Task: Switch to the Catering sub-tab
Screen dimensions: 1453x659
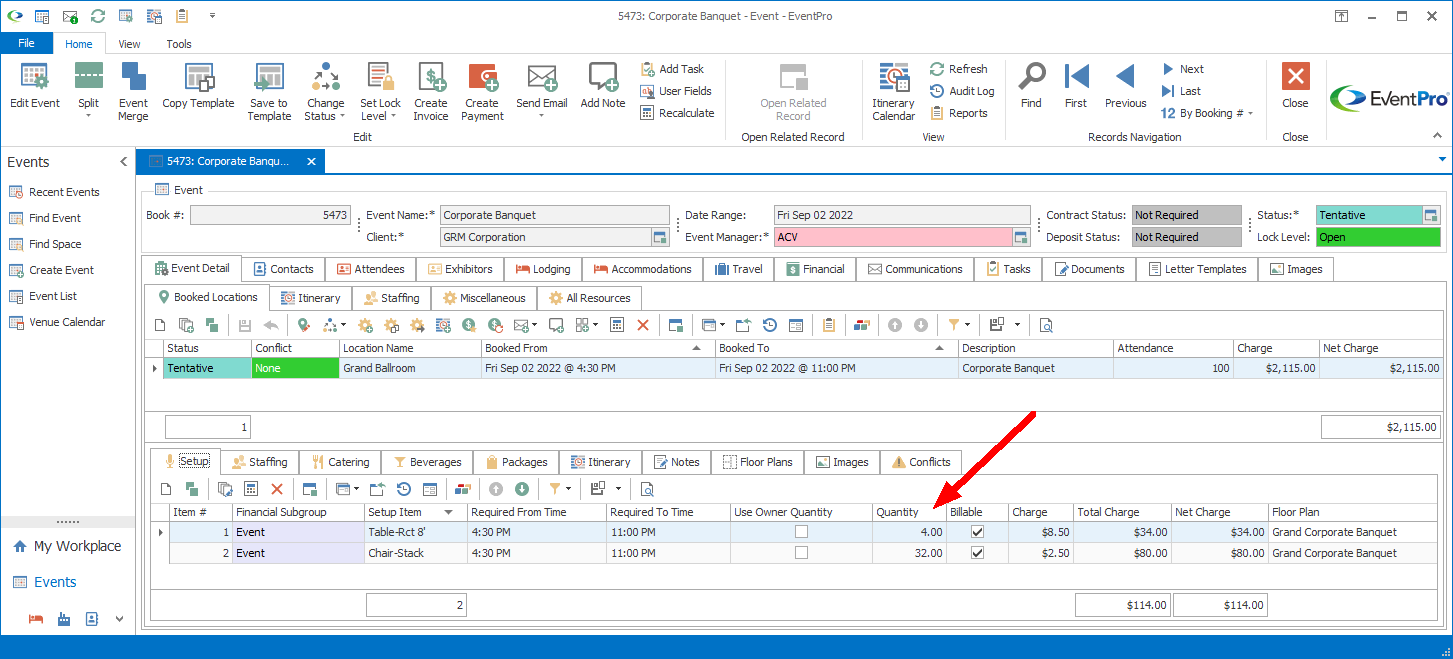Action: (x=341, y=462)
